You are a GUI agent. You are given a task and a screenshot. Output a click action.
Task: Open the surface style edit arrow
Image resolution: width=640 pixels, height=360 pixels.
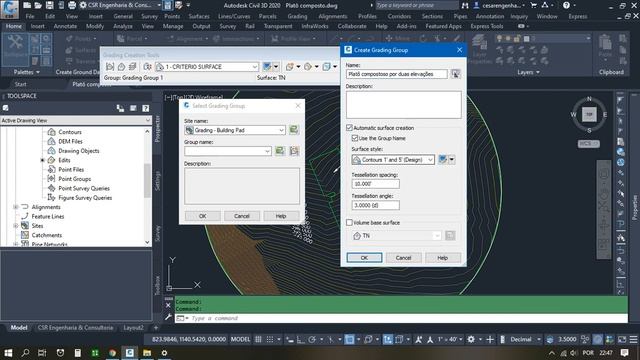click(452, 160)
